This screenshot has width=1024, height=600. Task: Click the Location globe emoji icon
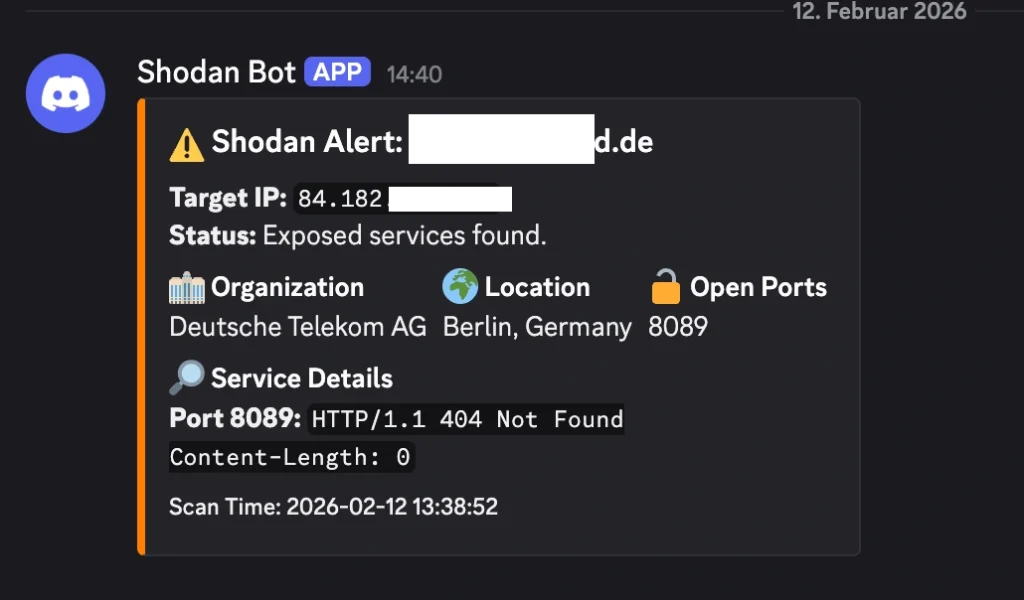(460, 287)
